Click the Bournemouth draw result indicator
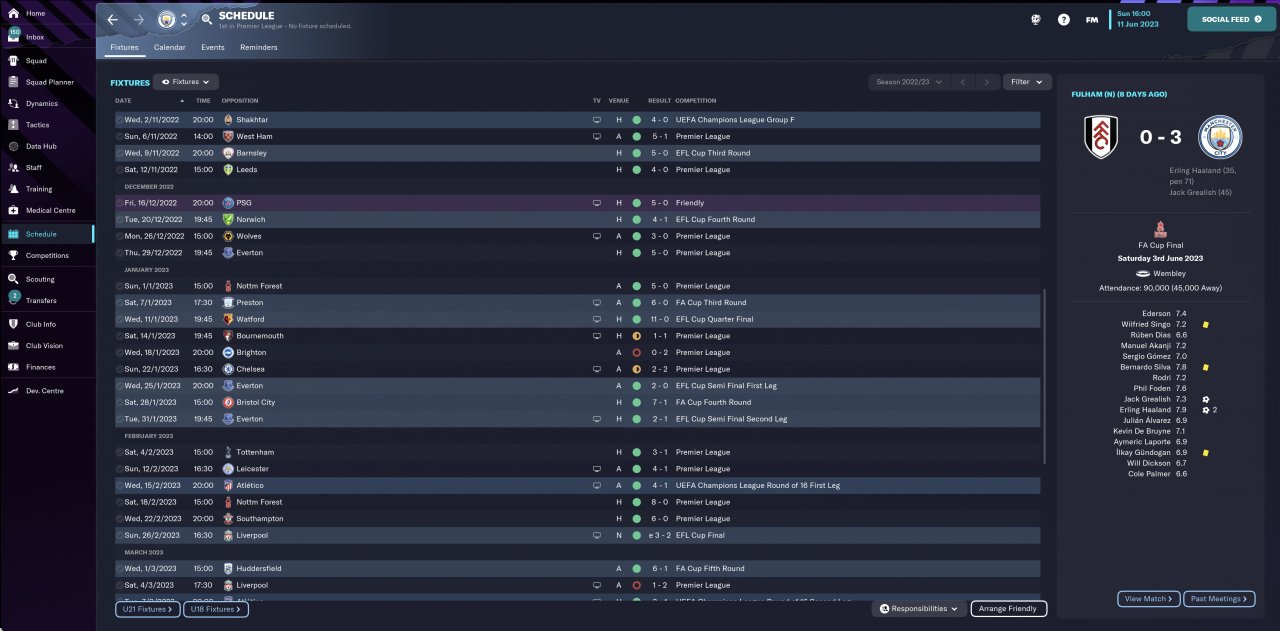This screenshot has width=1280, height=631. [x=636, y=336]
